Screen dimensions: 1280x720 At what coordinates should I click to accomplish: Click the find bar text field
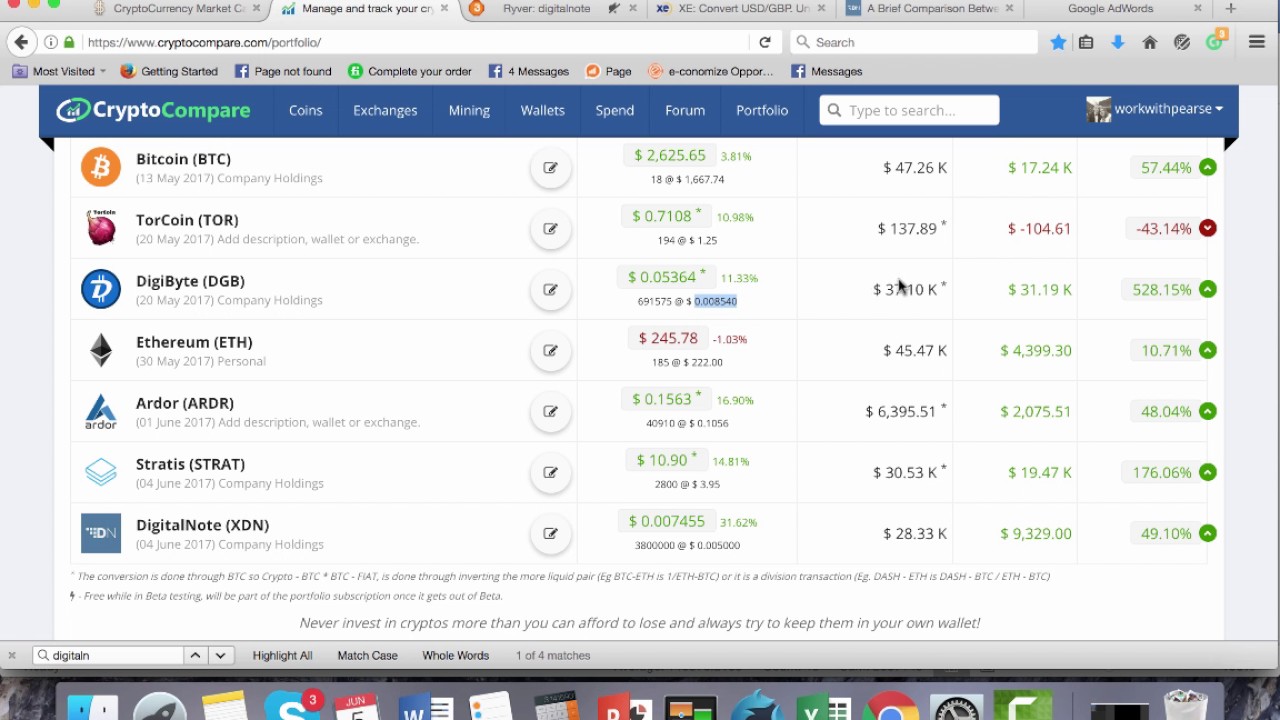point(108,655)
